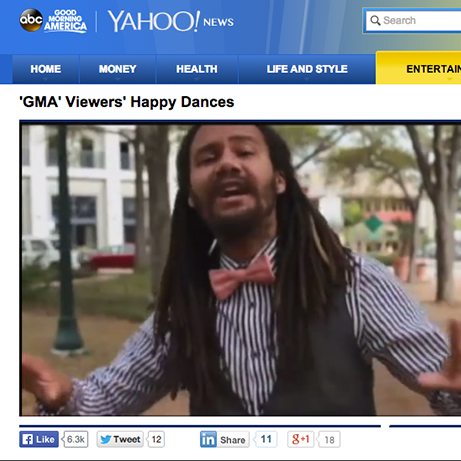This screenshot has height=461, width=461.
Task: Click the Google +1 button
Action: point(301,439)
